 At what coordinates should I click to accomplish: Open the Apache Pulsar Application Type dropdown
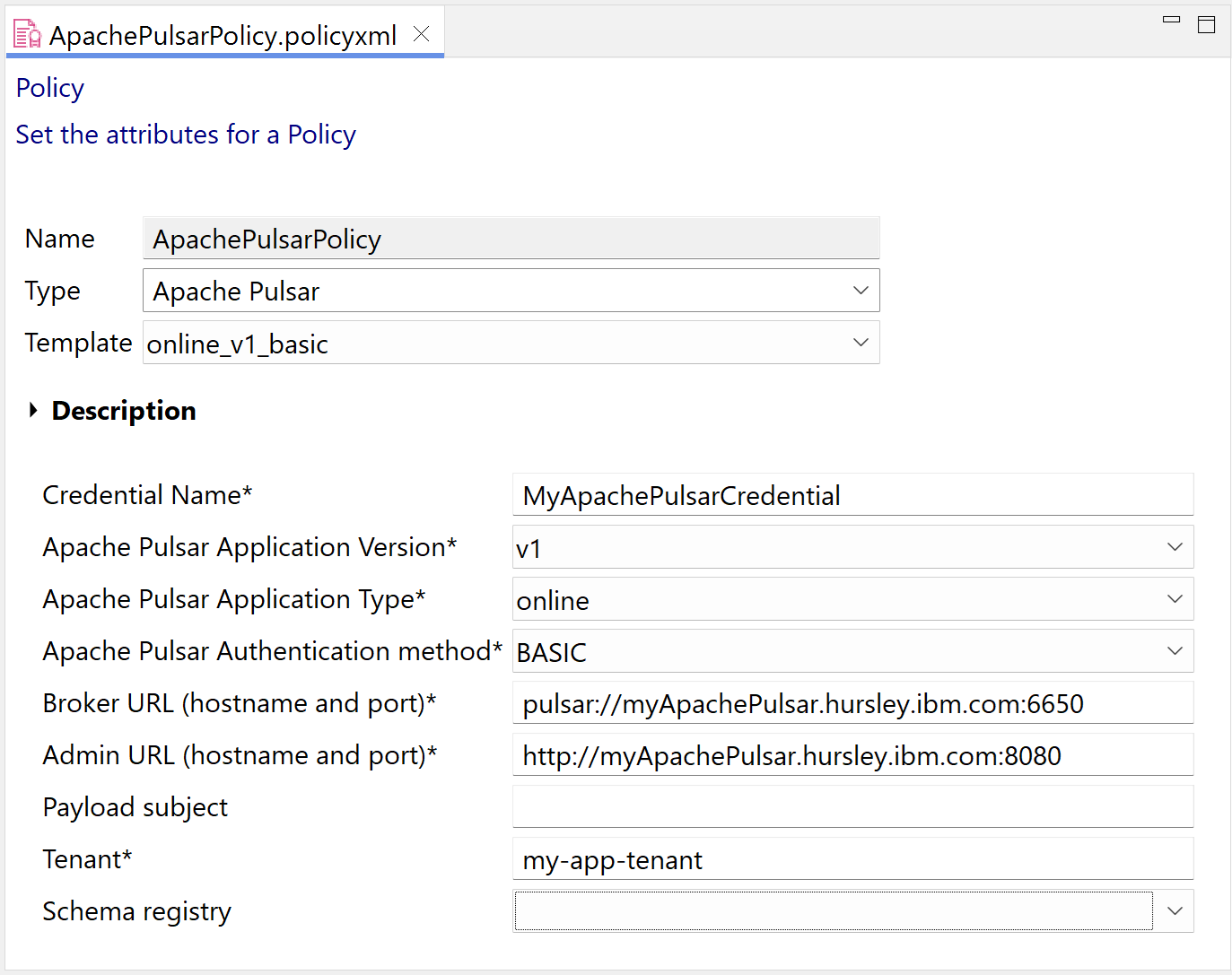click(852, 599)
